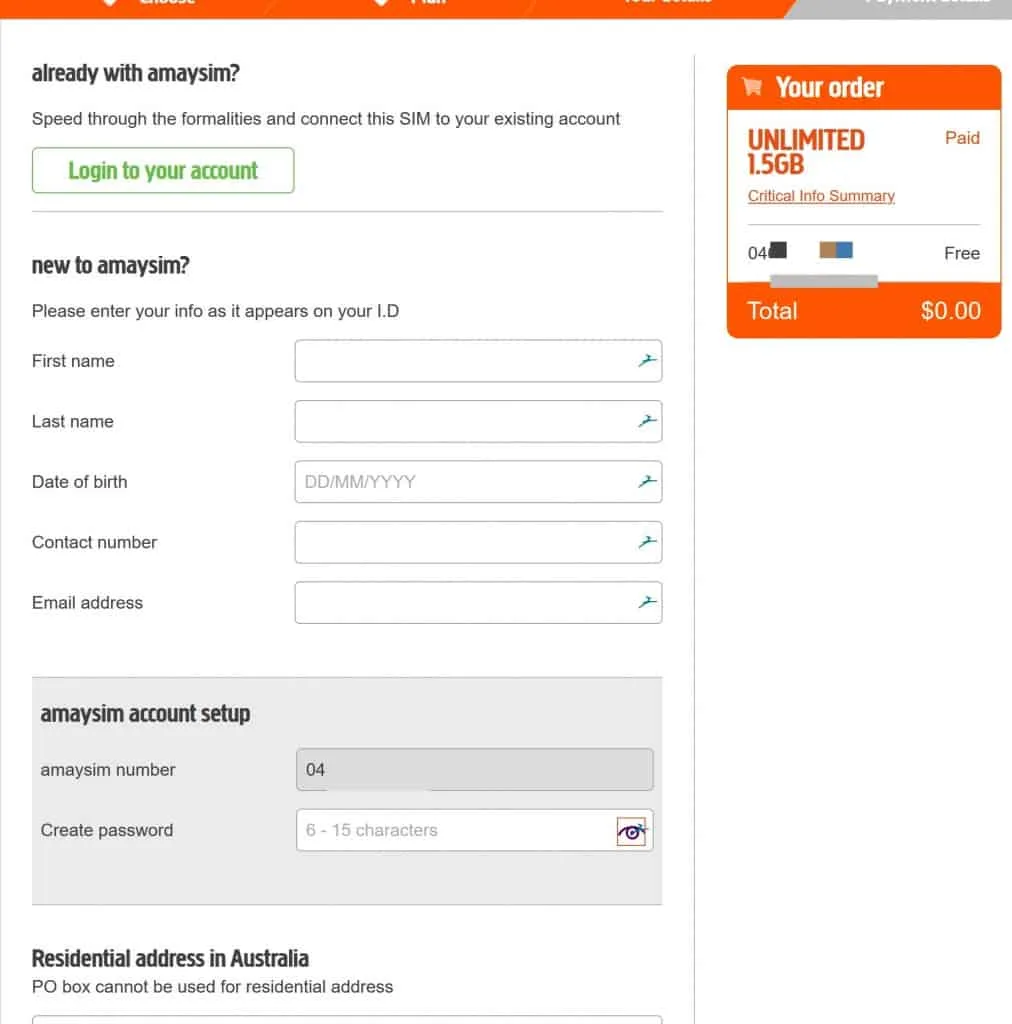Click the autofill icon in Contact number field
1012x1024 pixels.
tap(648, 542)
